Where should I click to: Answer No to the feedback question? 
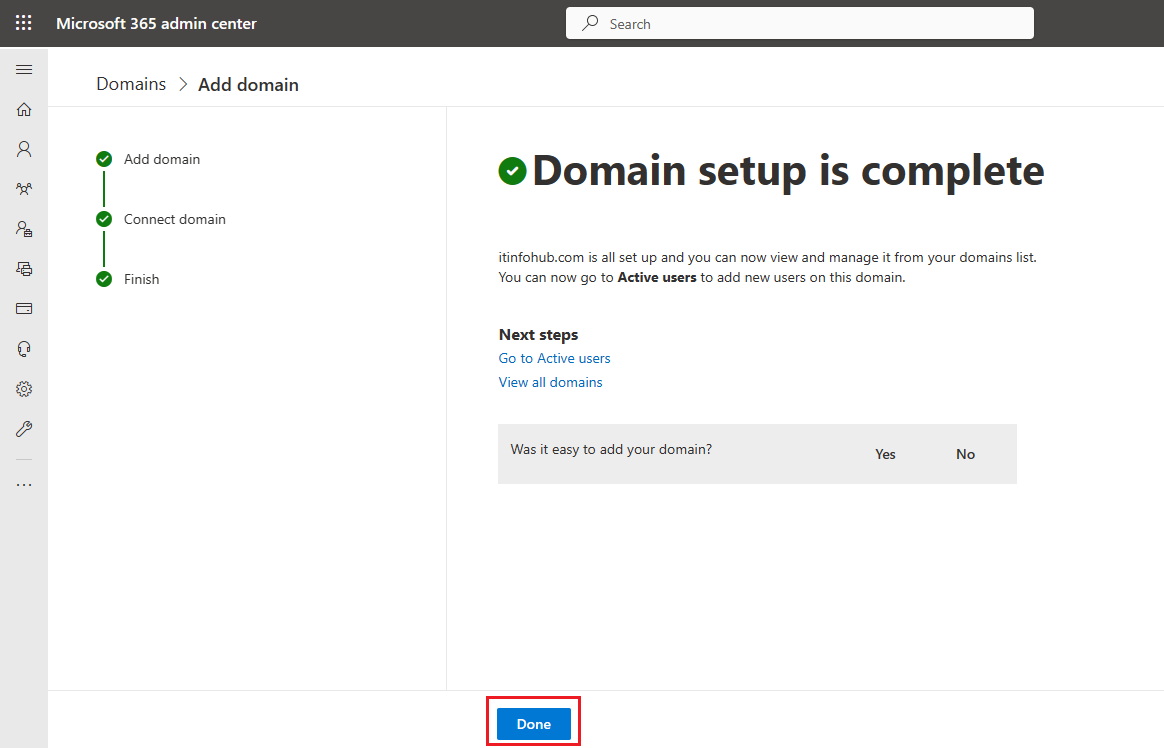click(x=965, y=454)
